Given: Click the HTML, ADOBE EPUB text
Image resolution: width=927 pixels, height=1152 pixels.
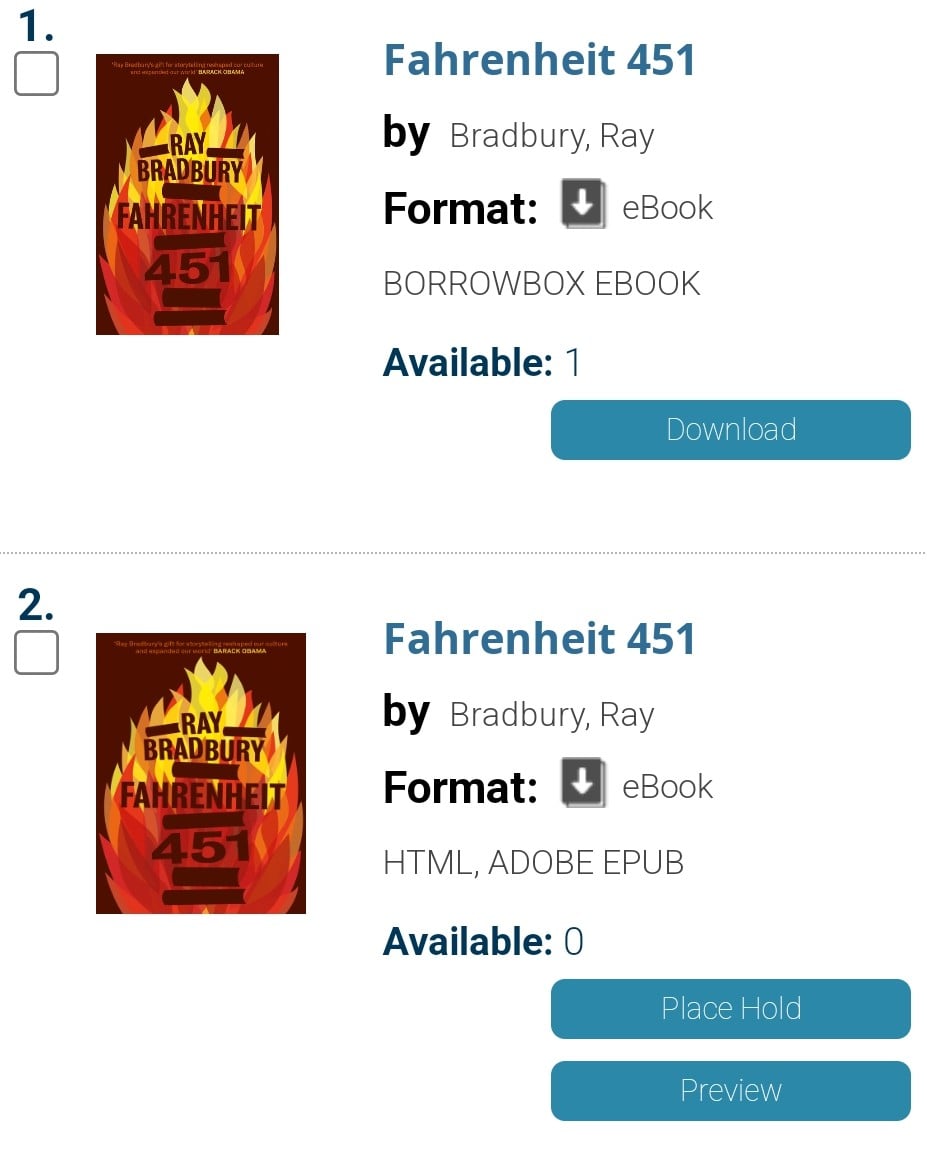Looking at the screenshot, I should click(534, 863).
